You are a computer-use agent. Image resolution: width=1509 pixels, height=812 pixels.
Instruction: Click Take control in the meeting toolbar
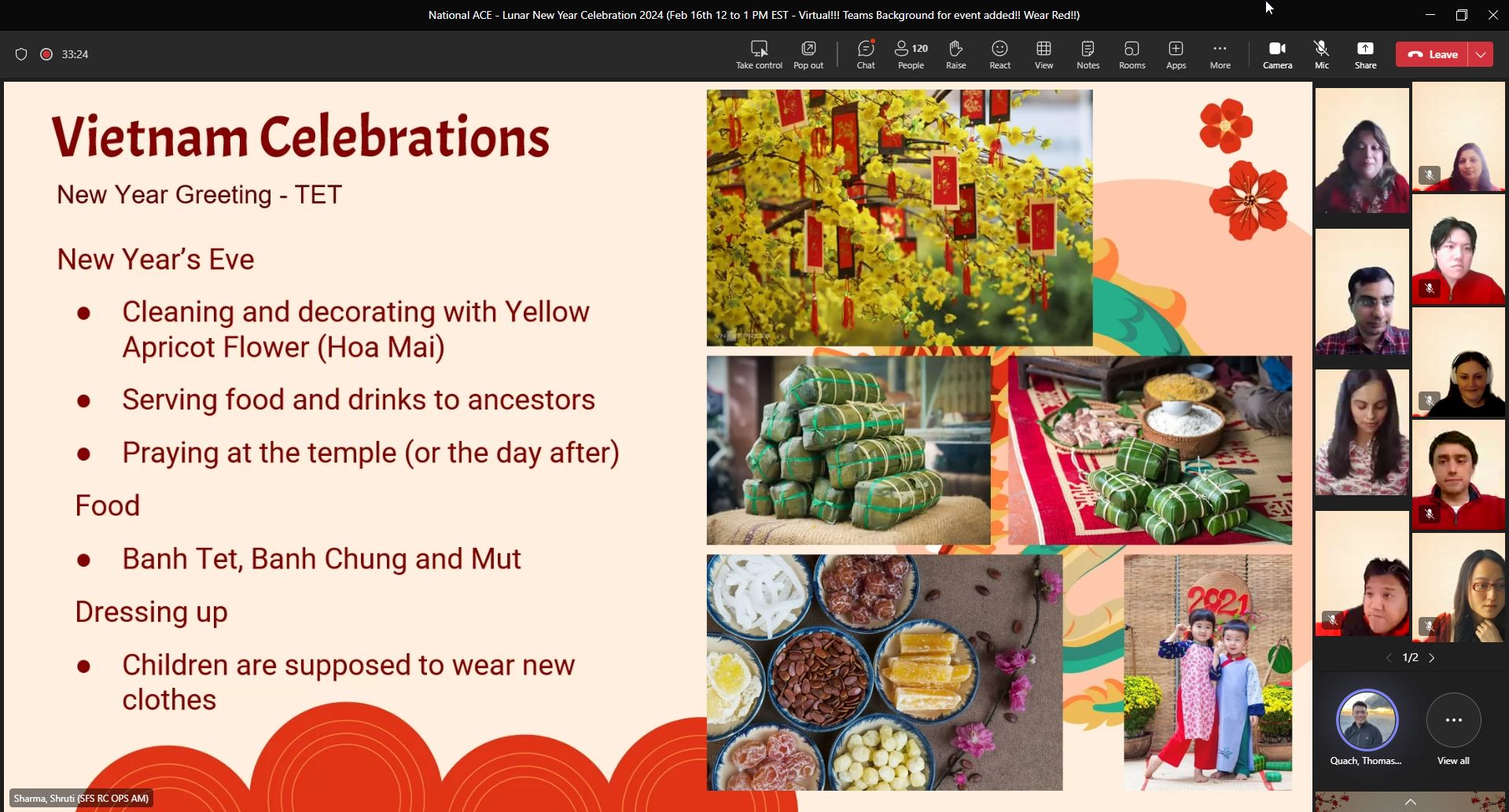pos(759,54)
